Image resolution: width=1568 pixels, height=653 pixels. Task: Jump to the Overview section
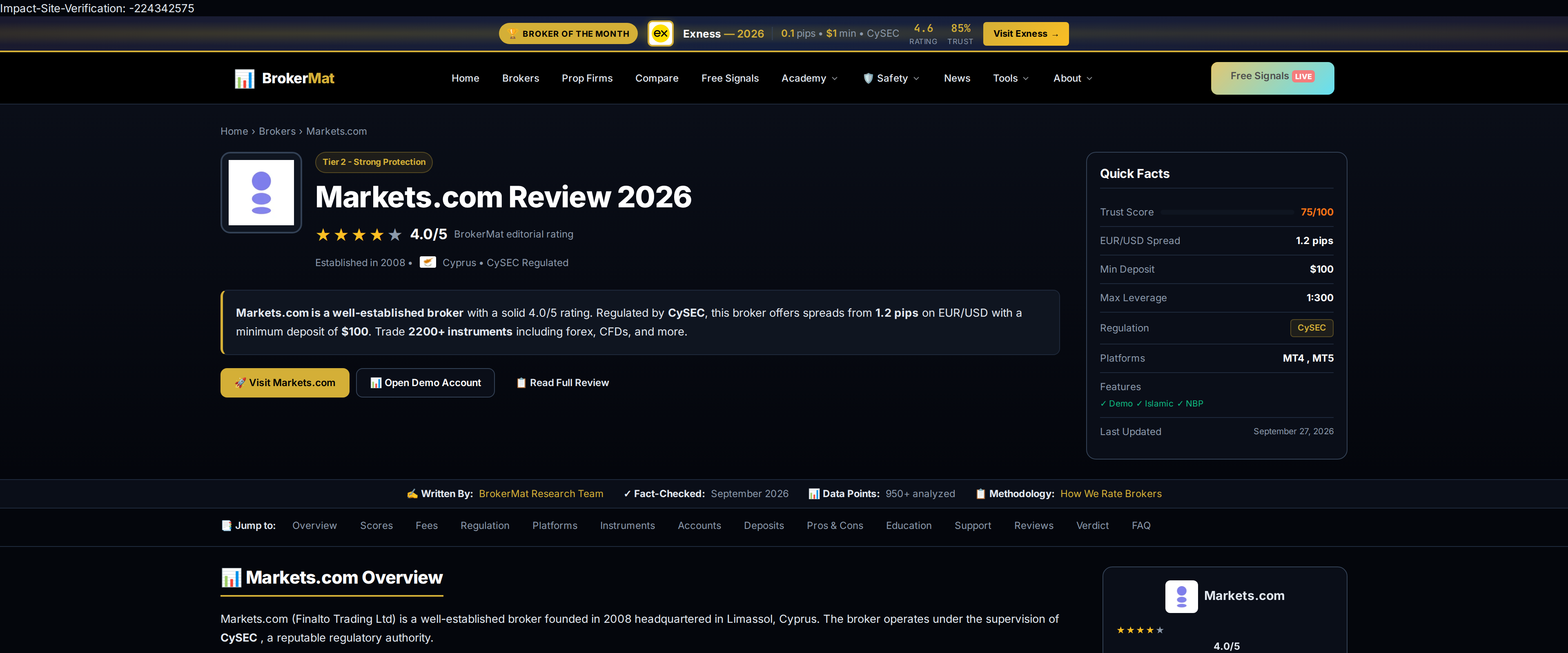coord(314,525)
